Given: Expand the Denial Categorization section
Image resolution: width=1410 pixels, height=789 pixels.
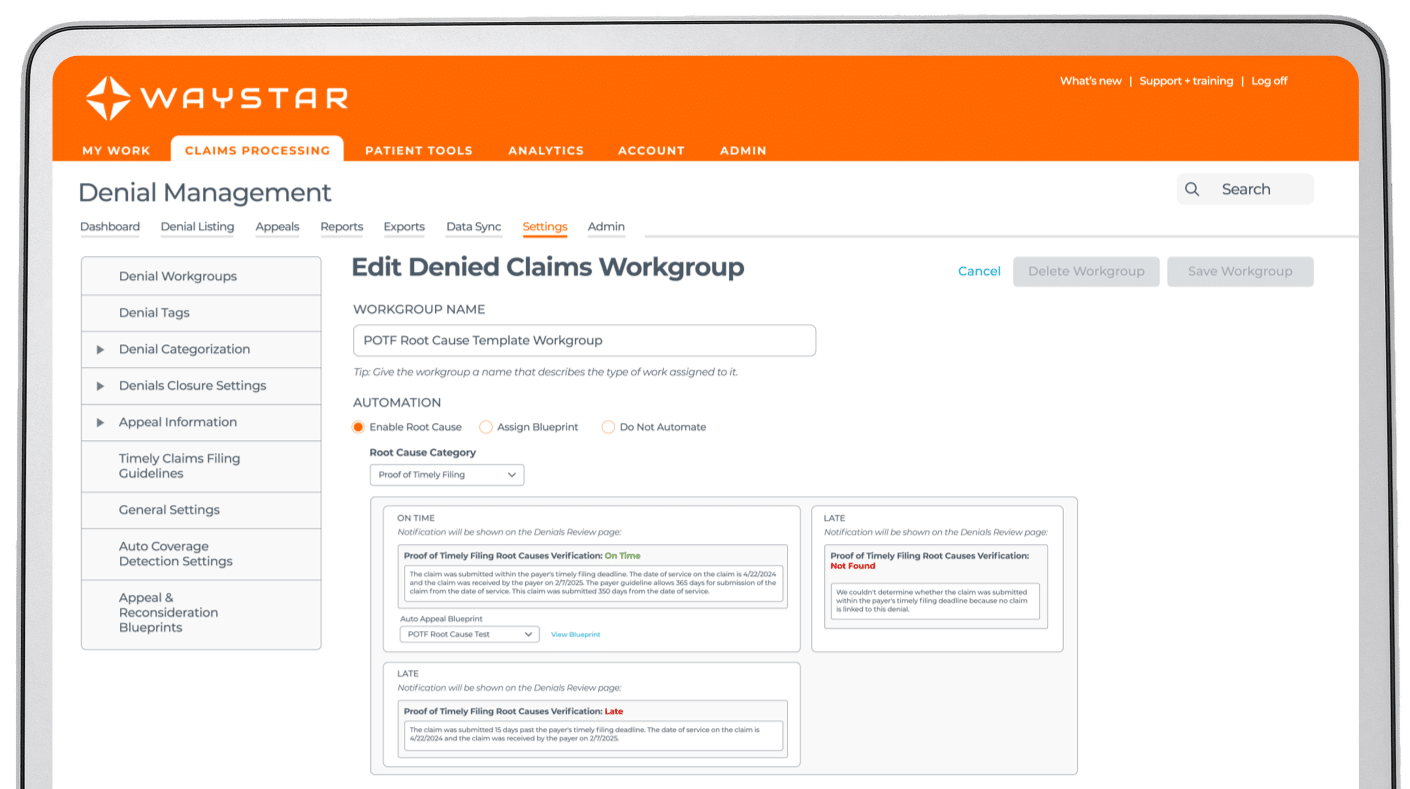Looking at the screenshot, I should tap(100, 349).
